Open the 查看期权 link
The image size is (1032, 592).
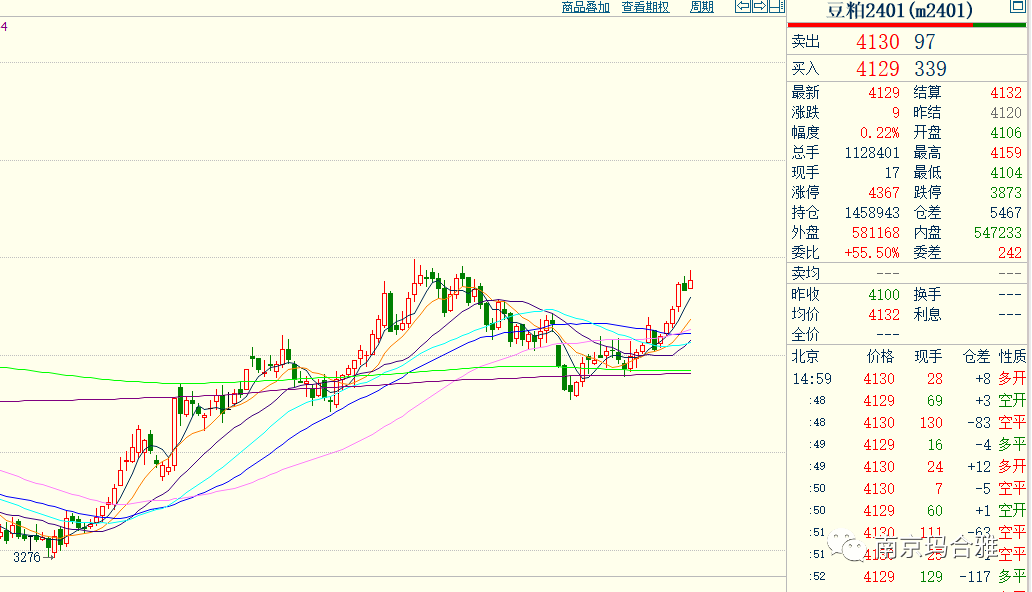coord(645,7)
